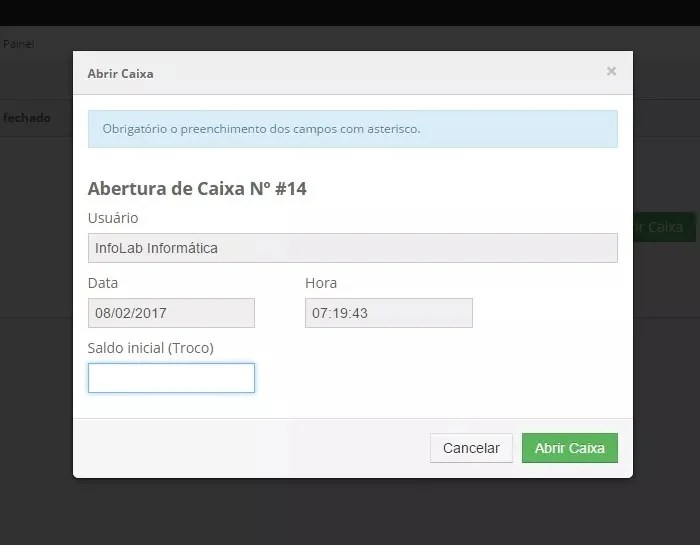The image size is (700, 545).
Task: Click the Abertura de Caixa Nº #14 heading
Action: 197,188
